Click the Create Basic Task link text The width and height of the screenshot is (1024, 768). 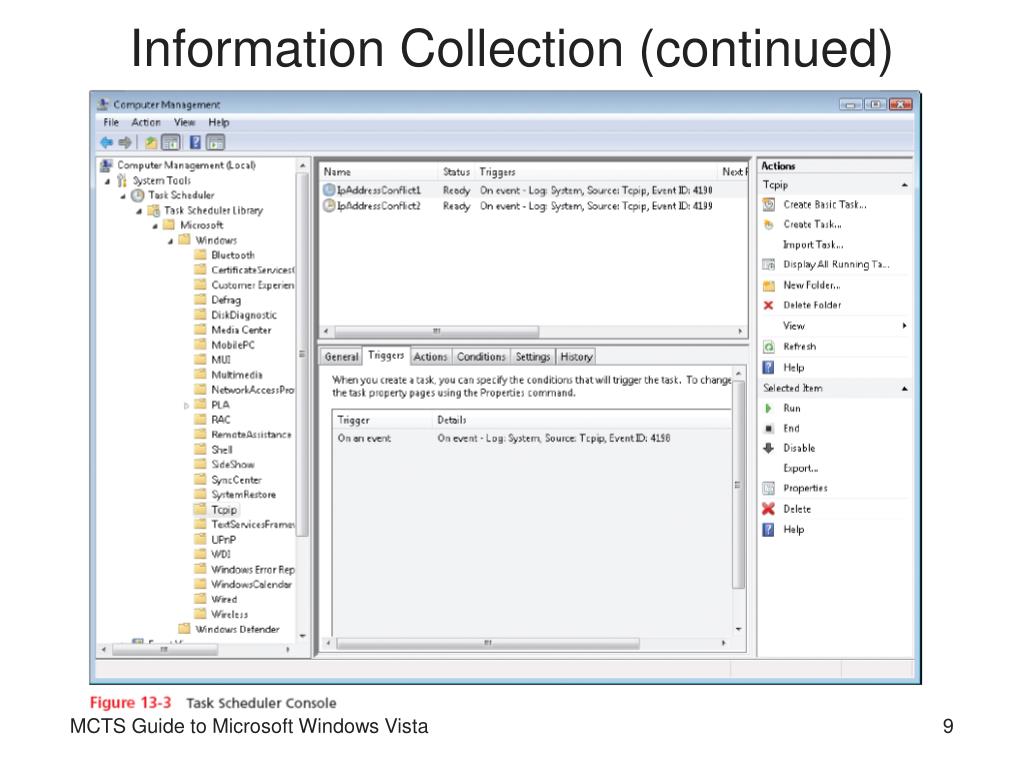tap(825, 204)
